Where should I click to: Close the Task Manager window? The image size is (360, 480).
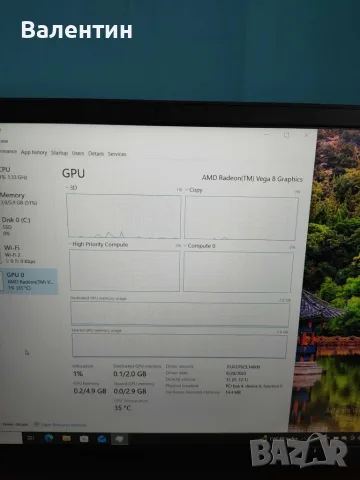[306, 135]
